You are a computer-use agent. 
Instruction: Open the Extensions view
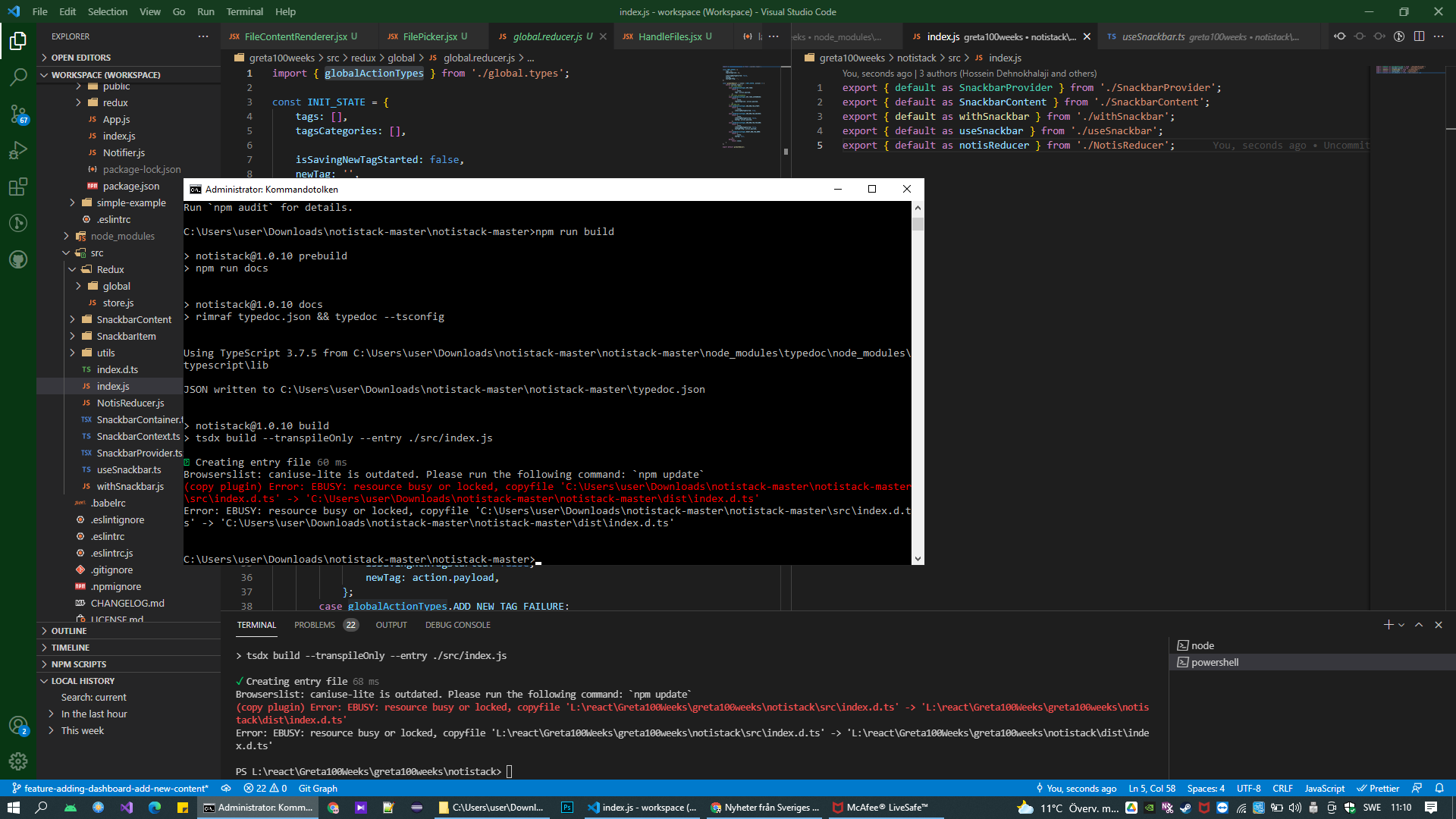pos(18,187)
